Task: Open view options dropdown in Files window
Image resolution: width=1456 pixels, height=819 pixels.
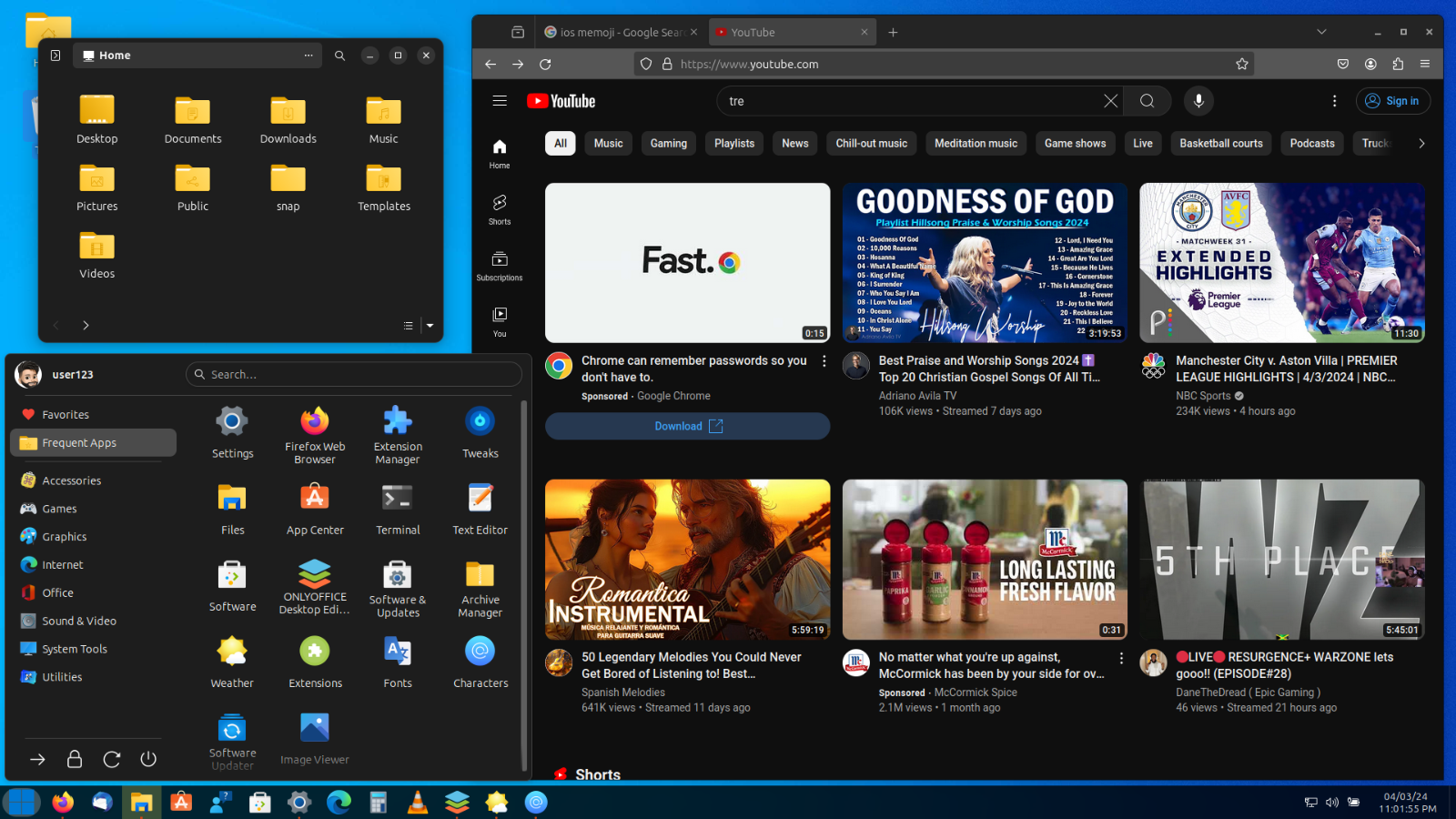Action: point(430,325)
